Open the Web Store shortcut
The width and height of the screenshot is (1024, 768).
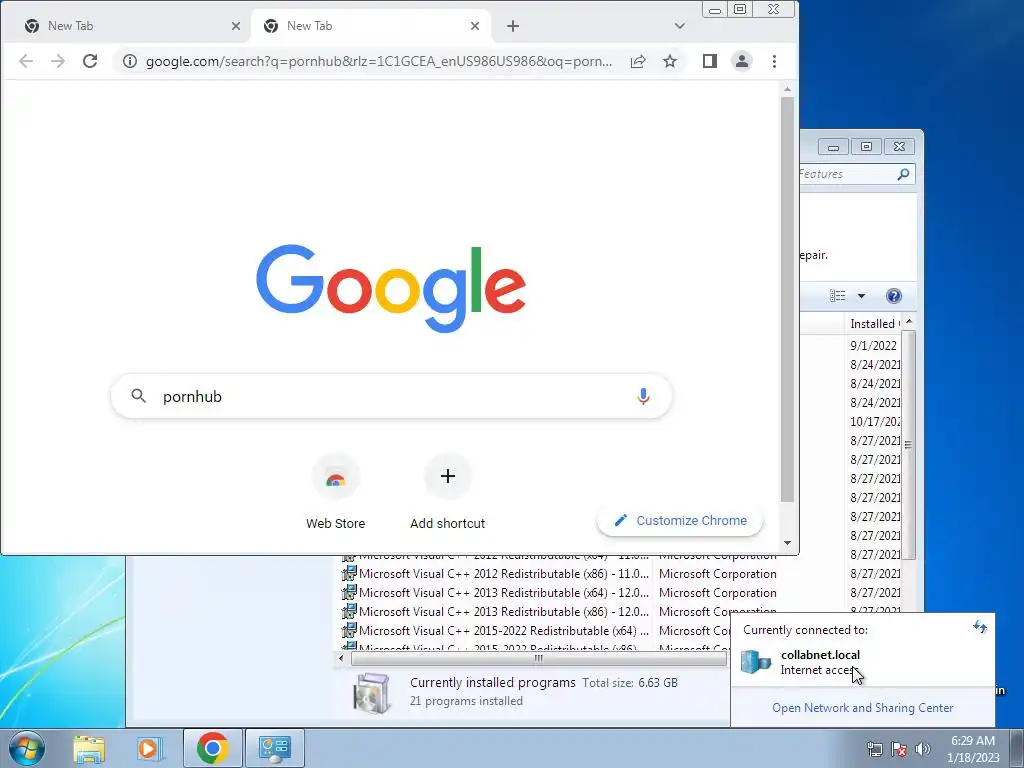tap(336, 492)
